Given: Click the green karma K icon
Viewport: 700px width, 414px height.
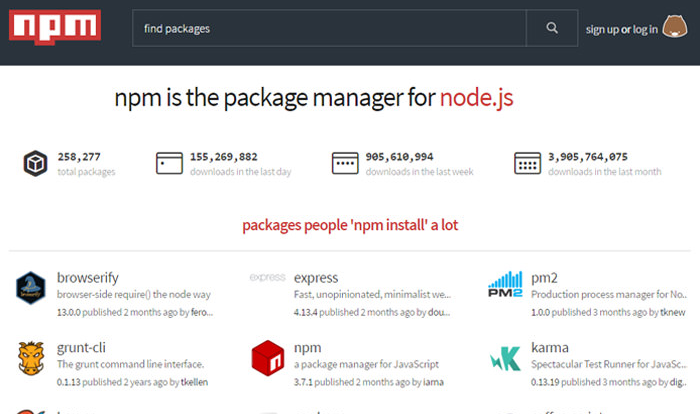Looking at the screenshot, I should [505, 358].
